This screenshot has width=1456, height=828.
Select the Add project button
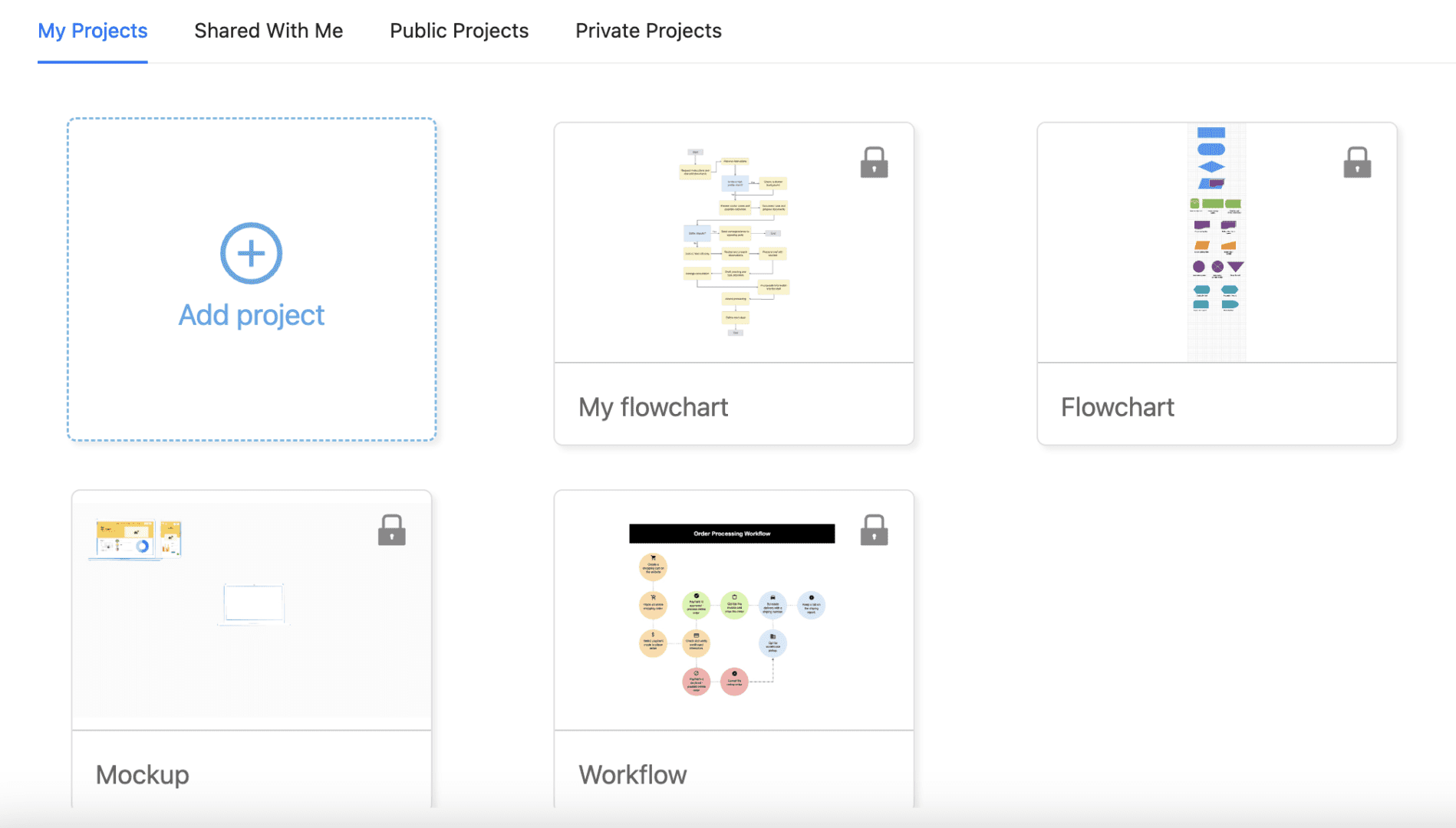pyautogui.click(x=252, y=281)
